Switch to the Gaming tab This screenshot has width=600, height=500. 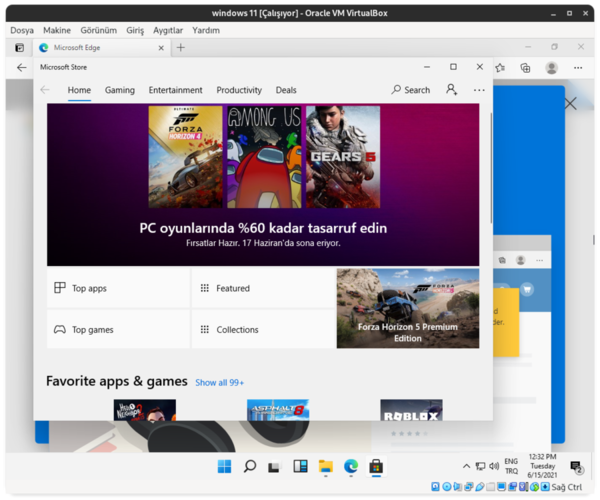120,90
